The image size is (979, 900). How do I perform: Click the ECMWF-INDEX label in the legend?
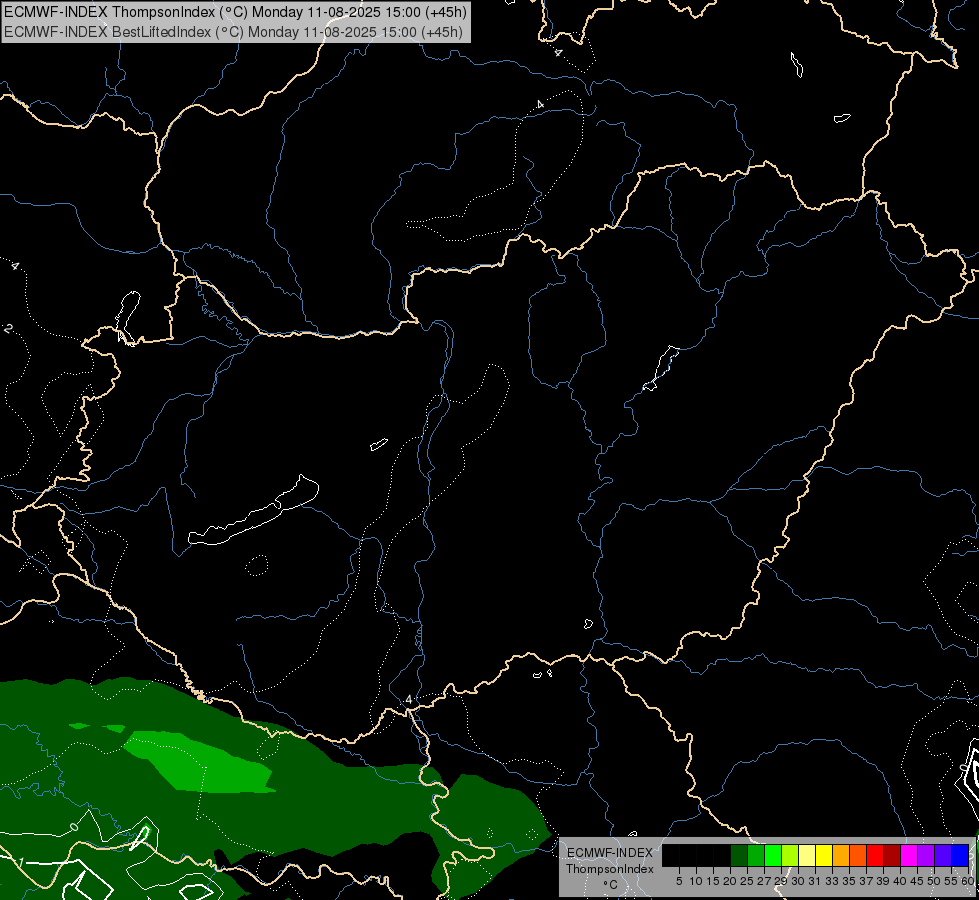(x=609, y=853)
